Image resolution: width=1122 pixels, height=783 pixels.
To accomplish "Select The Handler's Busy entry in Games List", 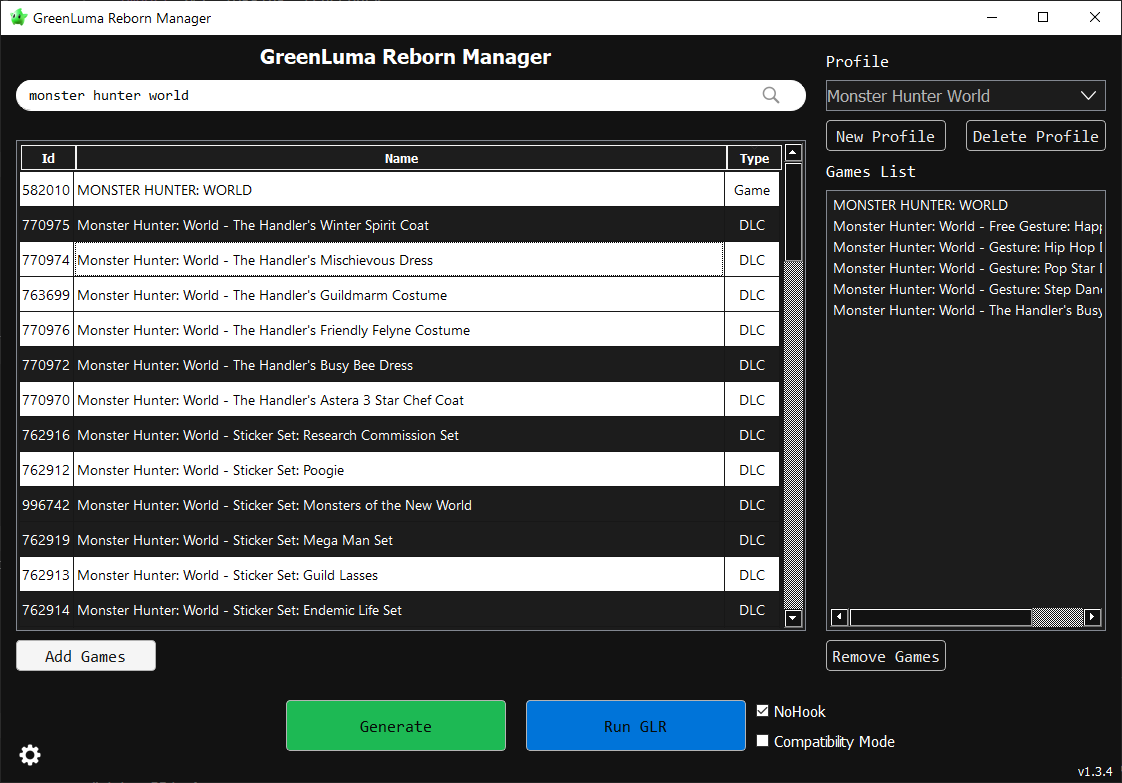I will point(967,310).
